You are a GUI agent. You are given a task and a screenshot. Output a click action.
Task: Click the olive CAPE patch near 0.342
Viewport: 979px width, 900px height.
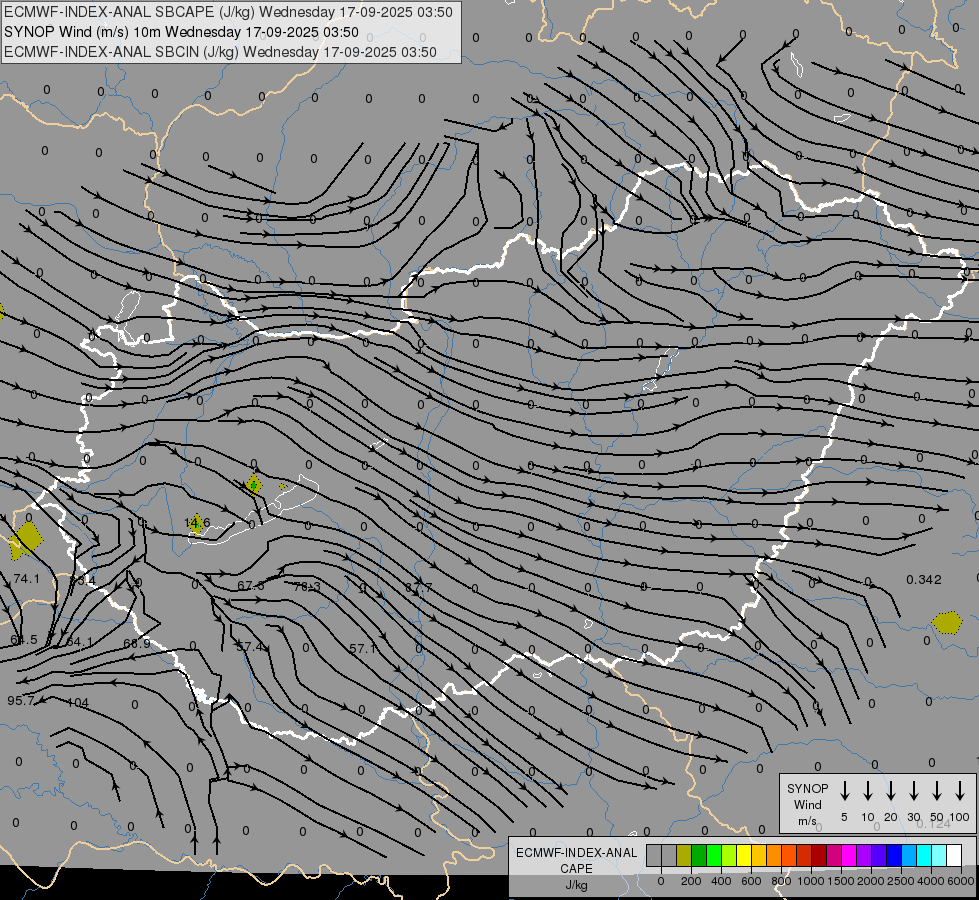coord(946,623)
